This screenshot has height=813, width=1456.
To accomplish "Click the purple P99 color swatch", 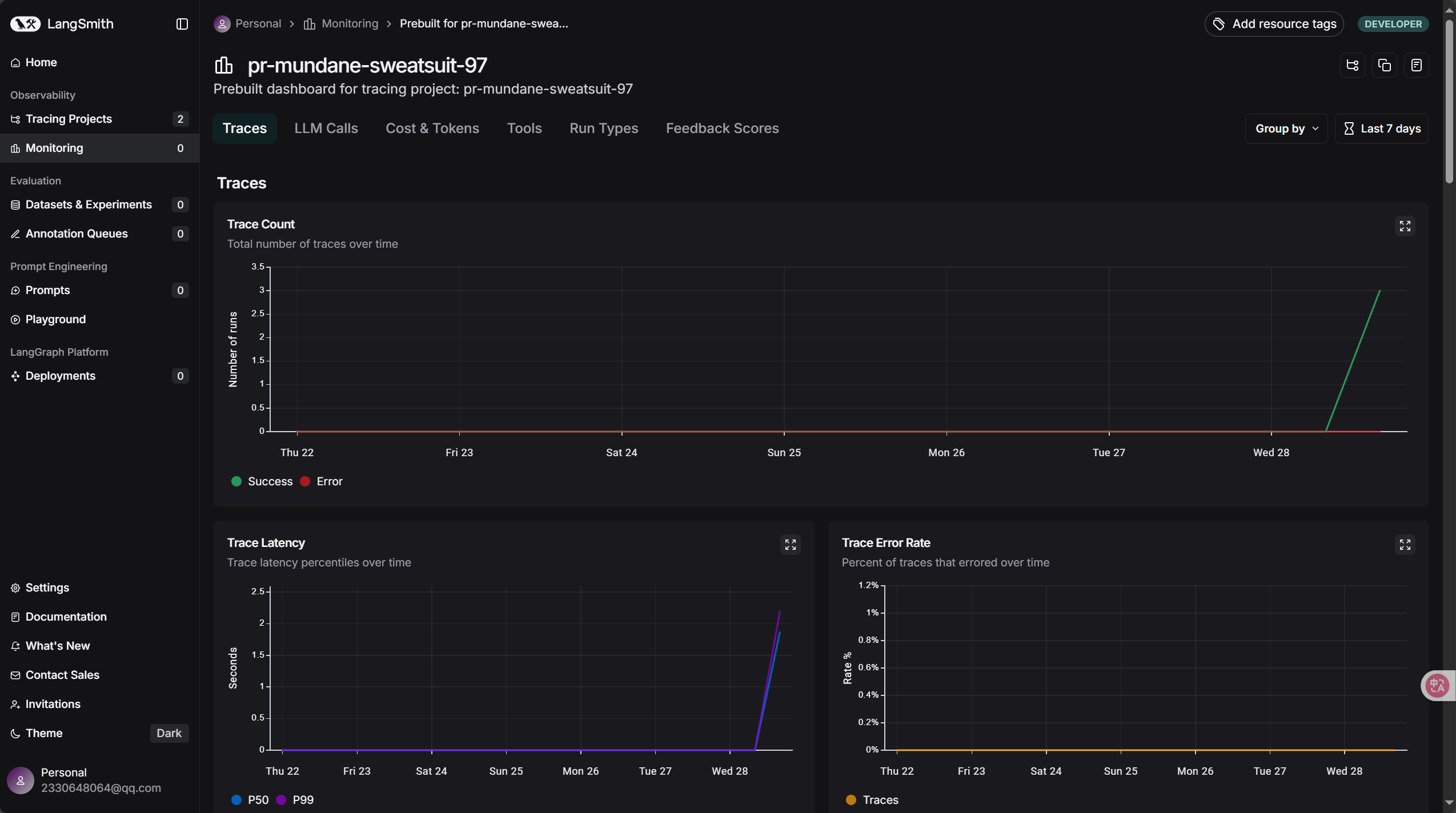I will [280, 800].
